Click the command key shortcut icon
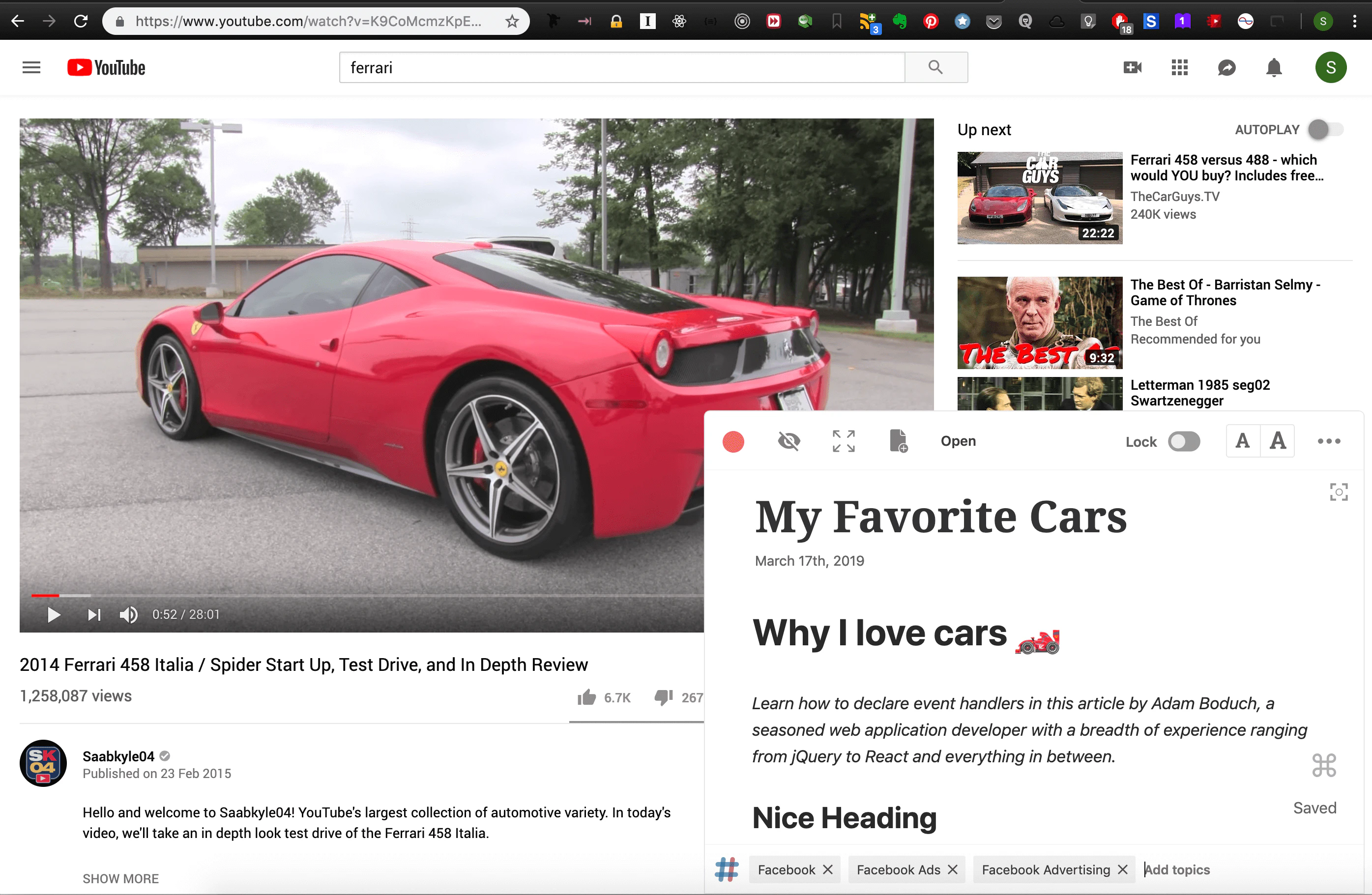This screenshot has width=1372, height=895. tap(1323, 765)
